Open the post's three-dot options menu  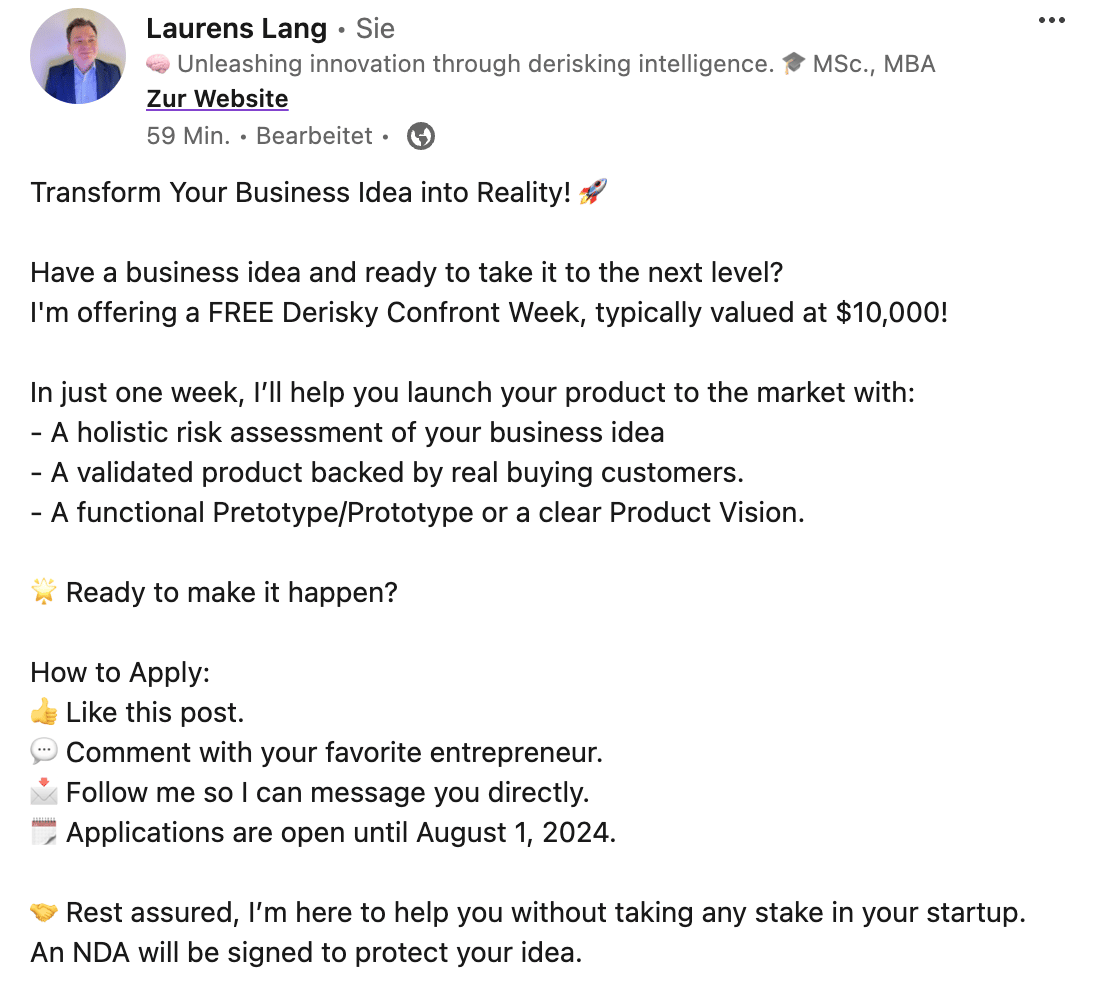[1051, 21]
